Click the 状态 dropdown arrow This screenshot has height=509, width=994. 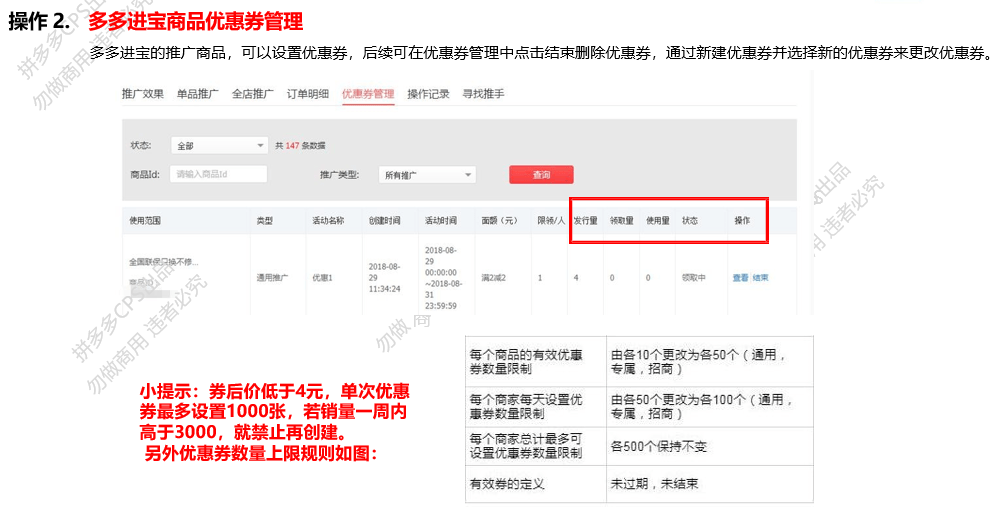261,146
